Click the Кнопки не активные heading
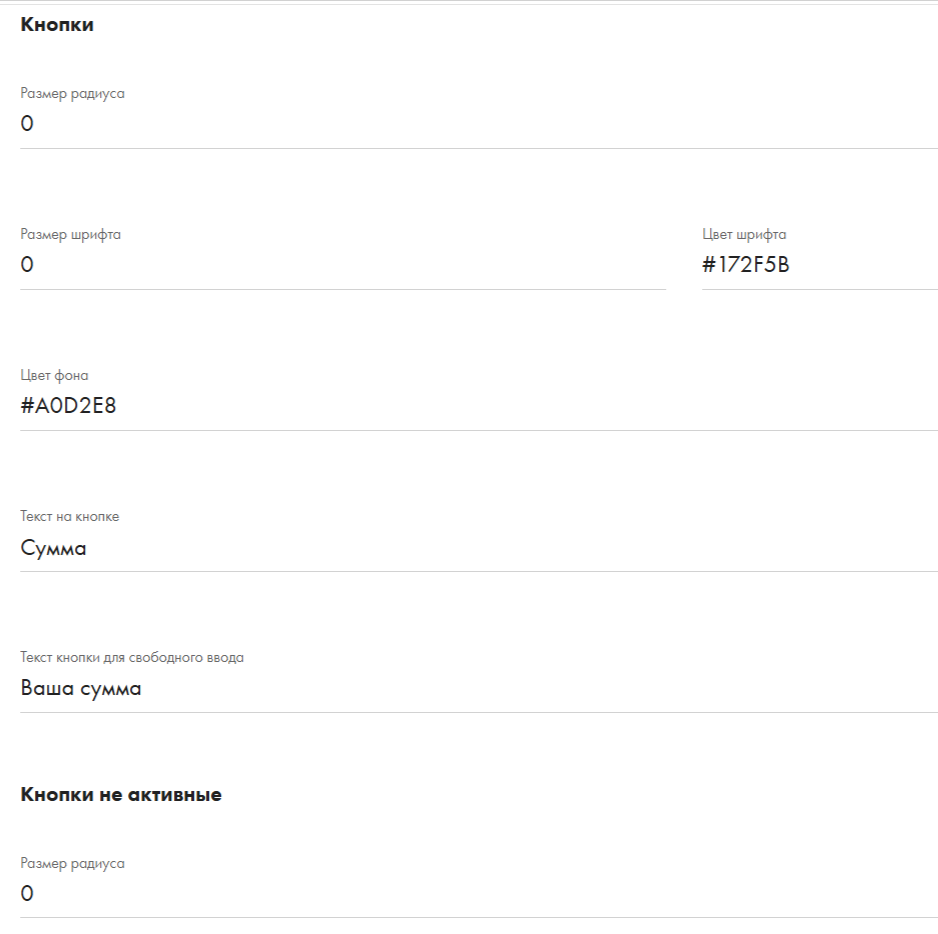 pos(121,795)
